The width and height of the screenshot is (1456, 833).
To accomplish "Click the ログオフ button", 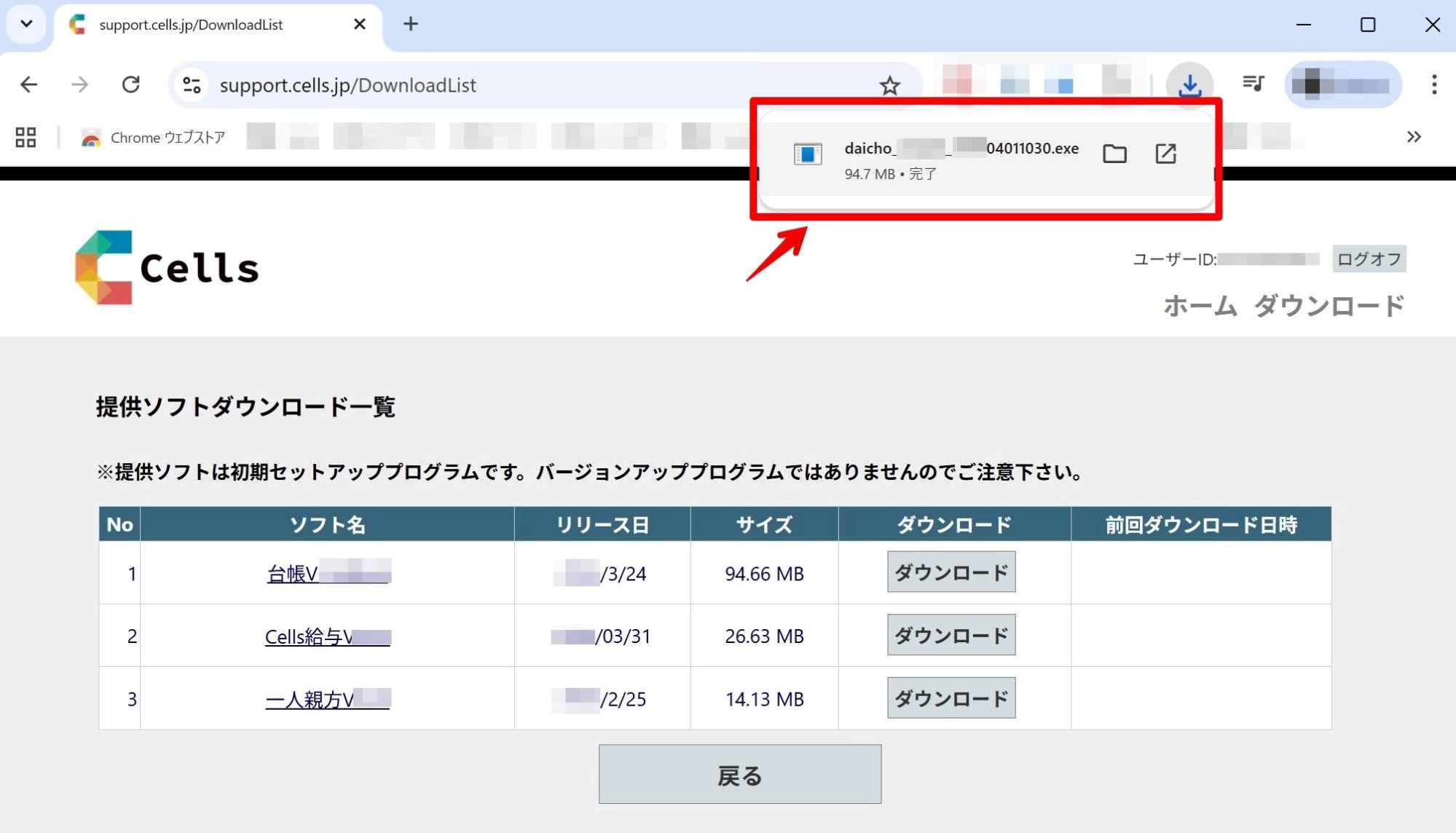I will [1369, 259].
